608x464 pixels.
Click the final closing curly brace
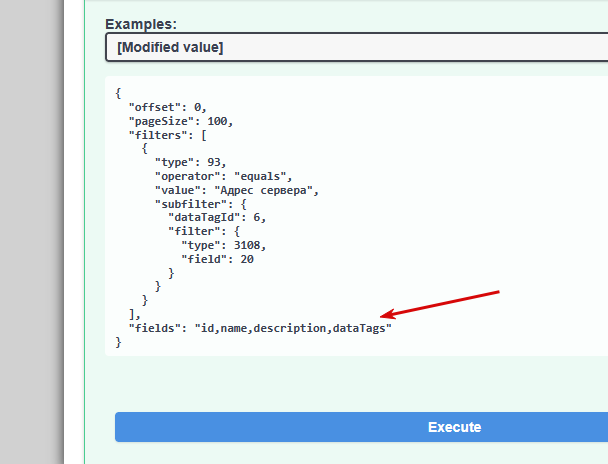[x=118, y=342]
